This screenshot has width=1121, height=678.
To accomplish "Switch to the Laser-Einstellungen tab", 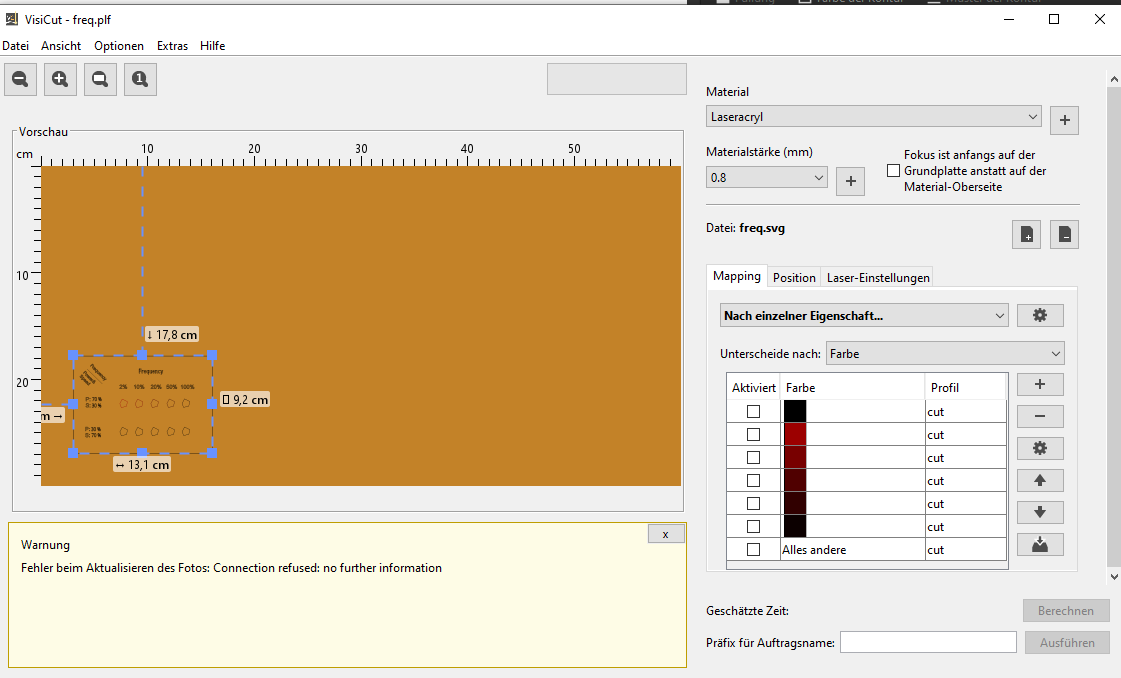I will [x=877, y=276].
